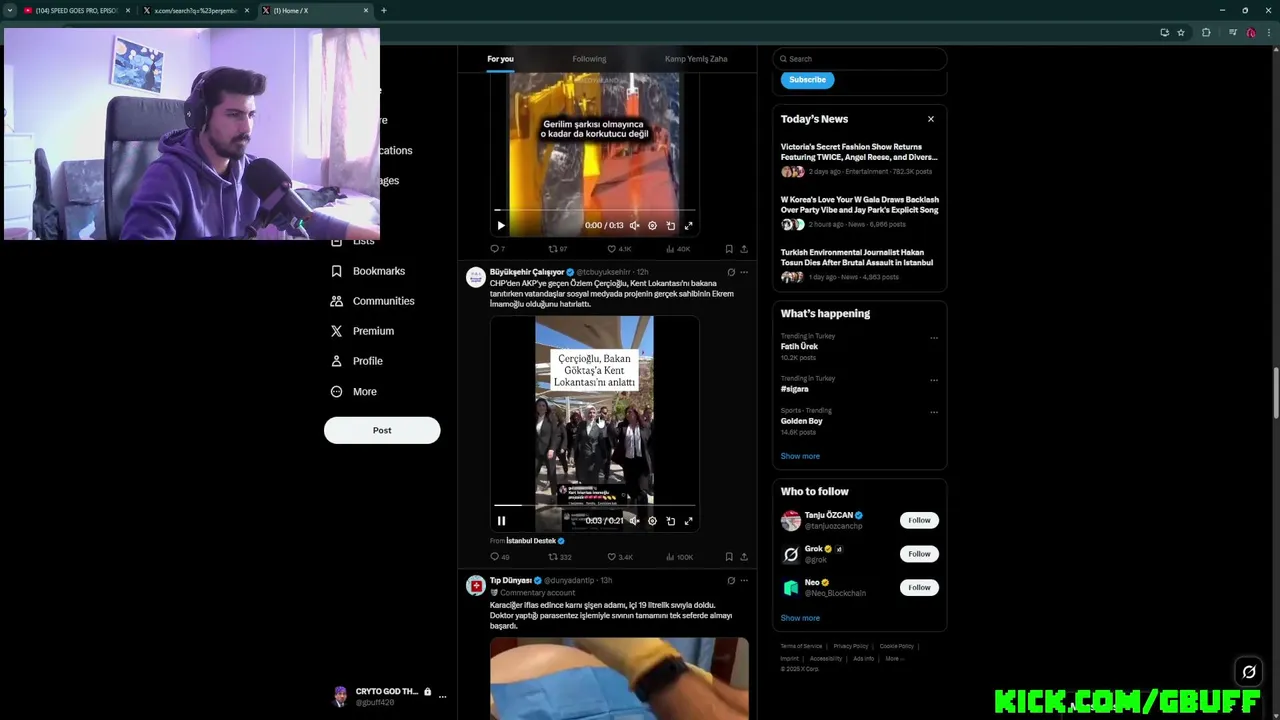This screenshot has width=1280, height=720.
Task: Expand the 0:21 video to fullscreen
Action: coord(688,520)
